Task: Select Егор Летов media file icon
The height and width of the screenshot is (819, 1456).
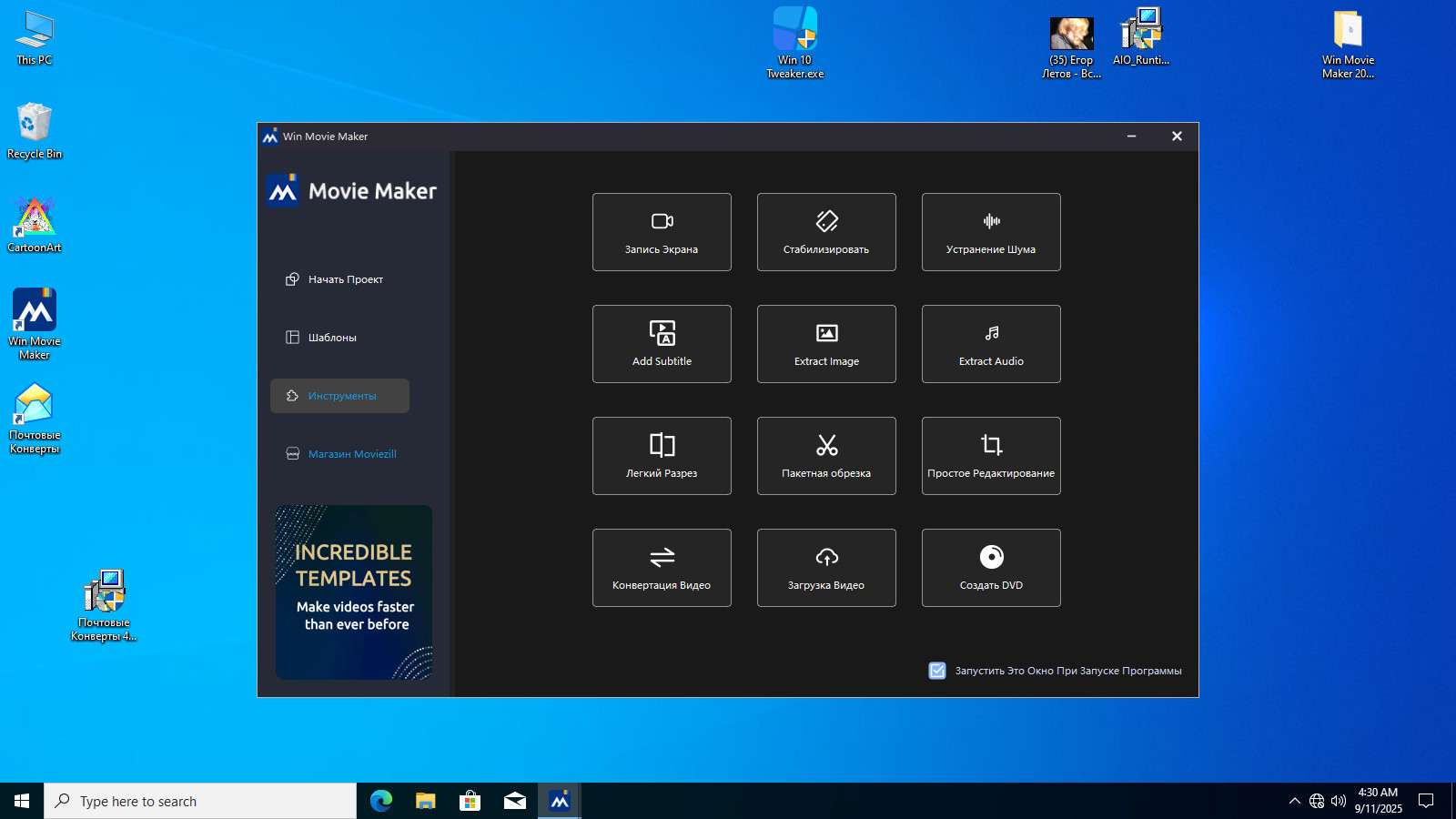Action: click(x=1071, y=47)
